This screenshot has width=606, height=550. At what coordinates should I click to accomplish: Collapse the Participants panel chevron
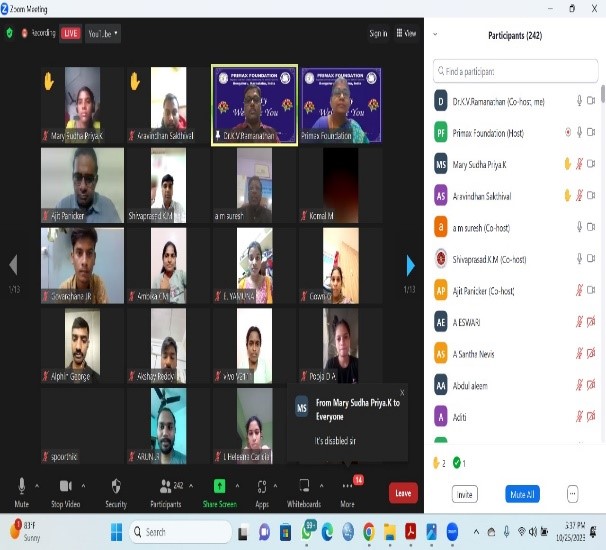pos(435,34)
